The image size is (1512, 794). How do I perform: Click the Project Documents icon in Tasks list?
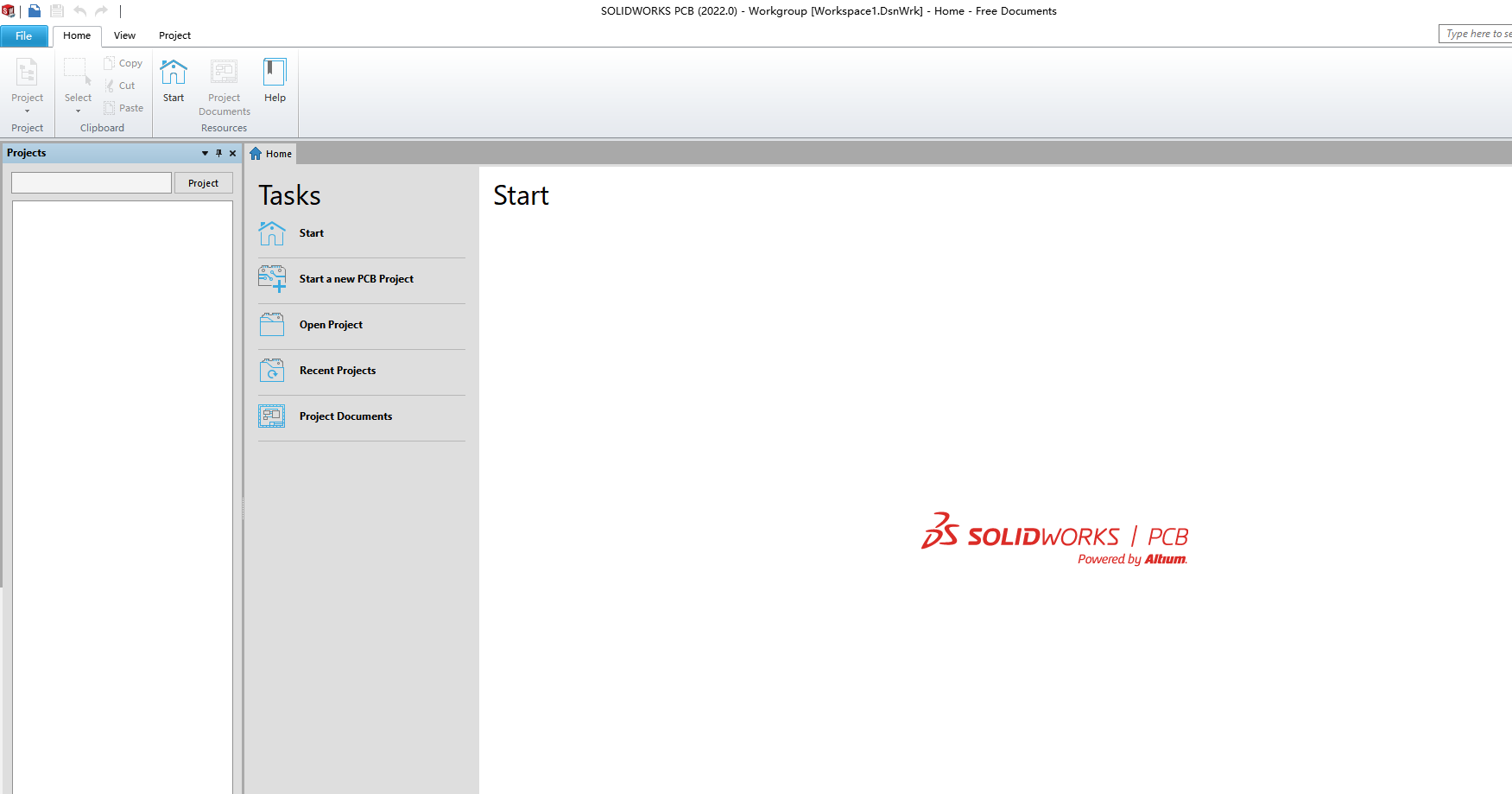(272, 416)
